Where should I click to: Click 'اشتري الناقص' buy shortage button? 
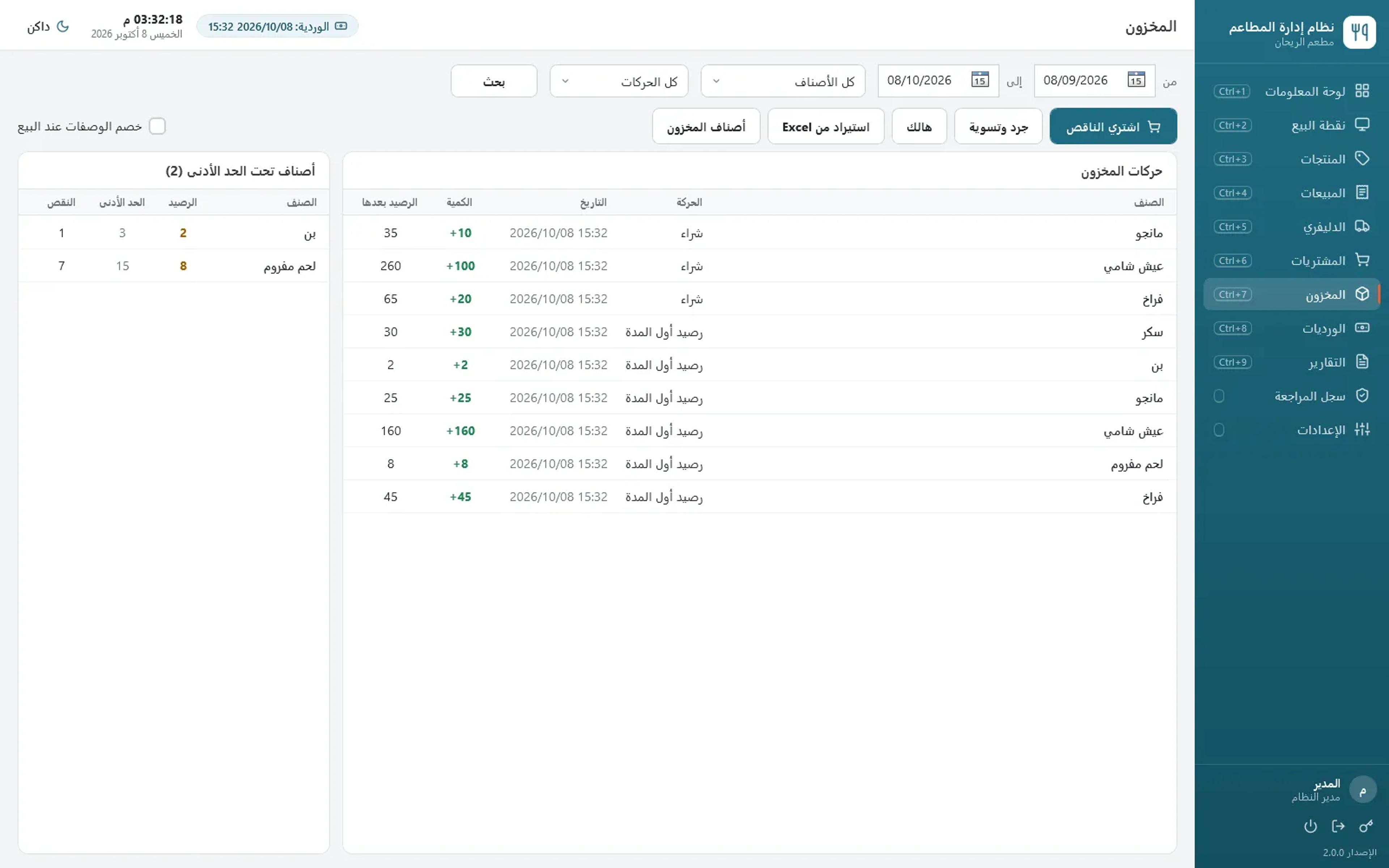(x=1113, y=126)
